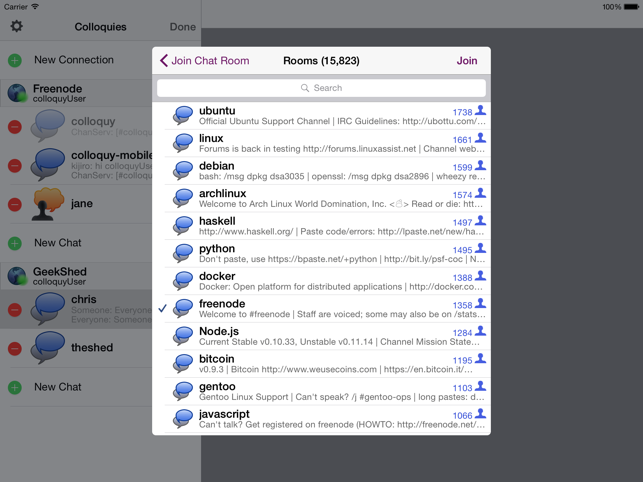Select the Node.js room row
The image size is (643, 482).
pos(322,336)
